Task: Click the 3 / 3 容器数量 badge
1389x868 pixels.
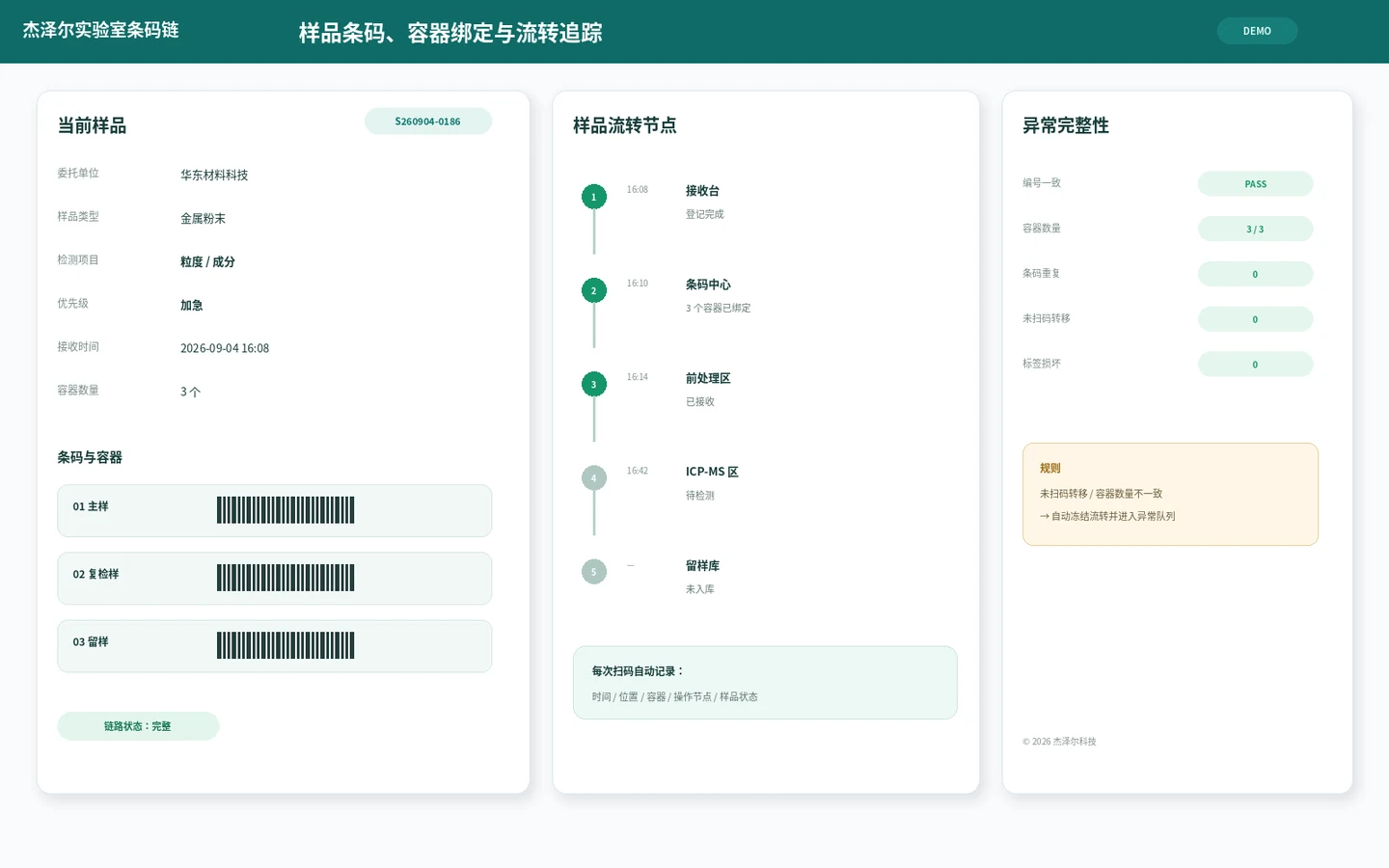Action: pos(1255,230)
